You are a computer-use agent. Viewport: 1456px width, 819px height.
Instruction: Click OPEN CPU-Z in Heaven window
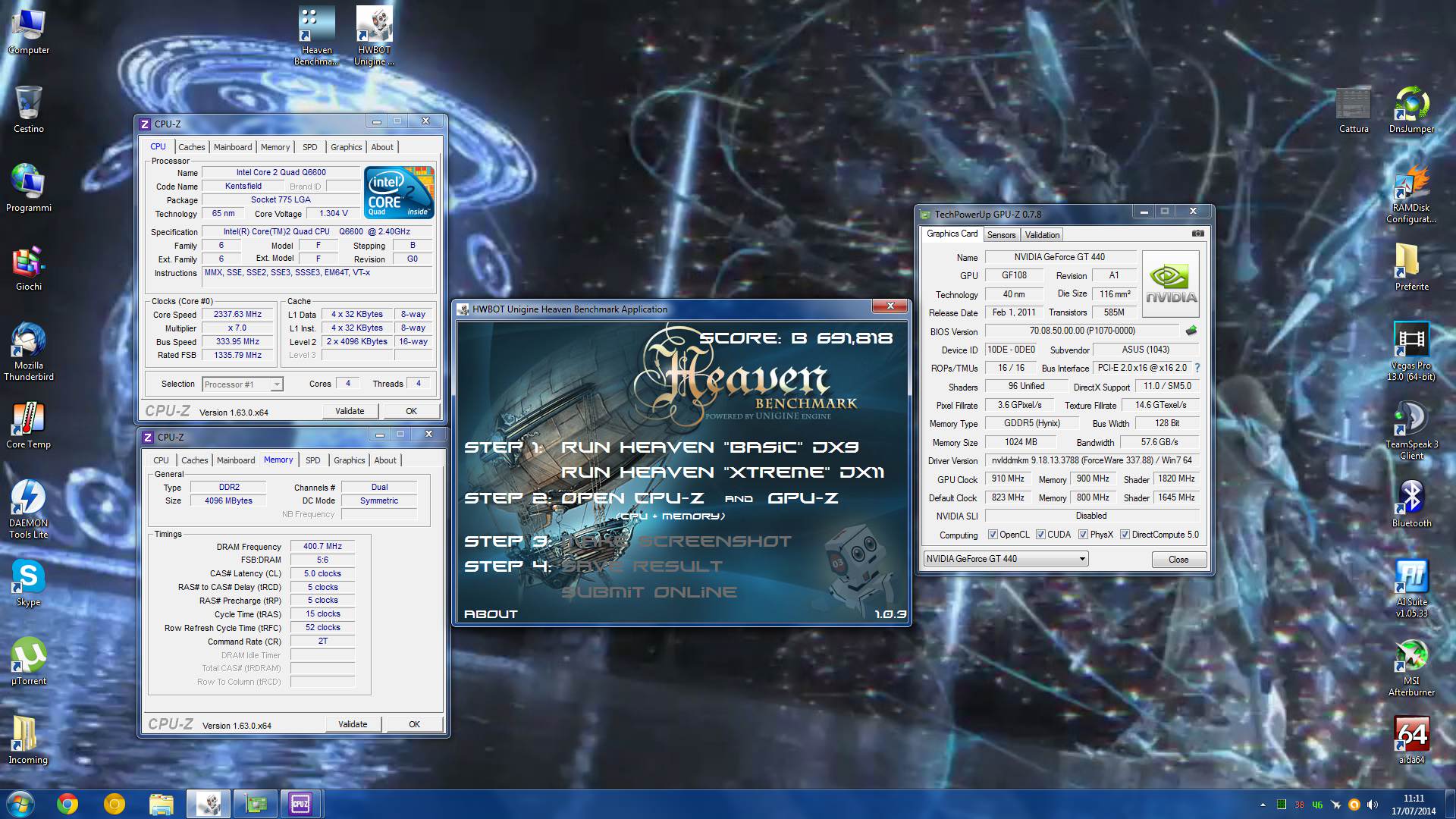click(632, 498)
